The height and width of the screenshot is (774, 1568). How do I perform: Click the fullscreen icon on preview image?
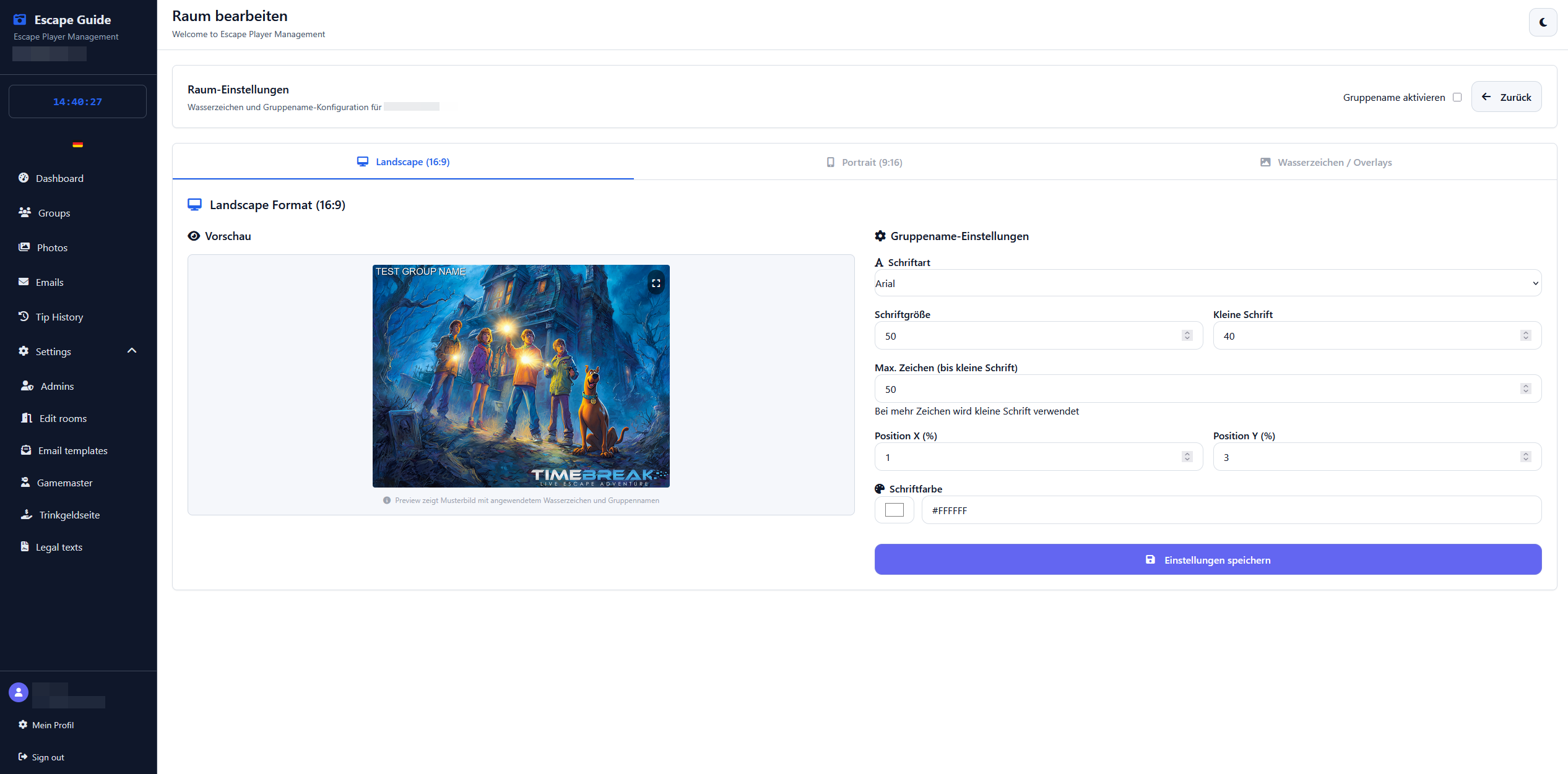click(x=656, y=283)
